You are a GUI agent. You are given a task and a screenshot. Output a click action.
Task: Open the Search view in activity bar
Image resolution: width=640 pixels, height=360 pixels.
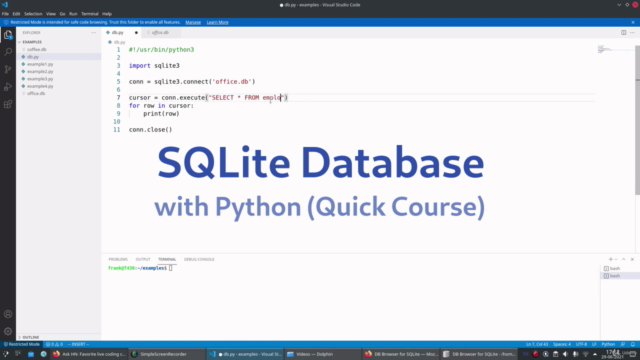pyautogui.click(x=8, y=52)
